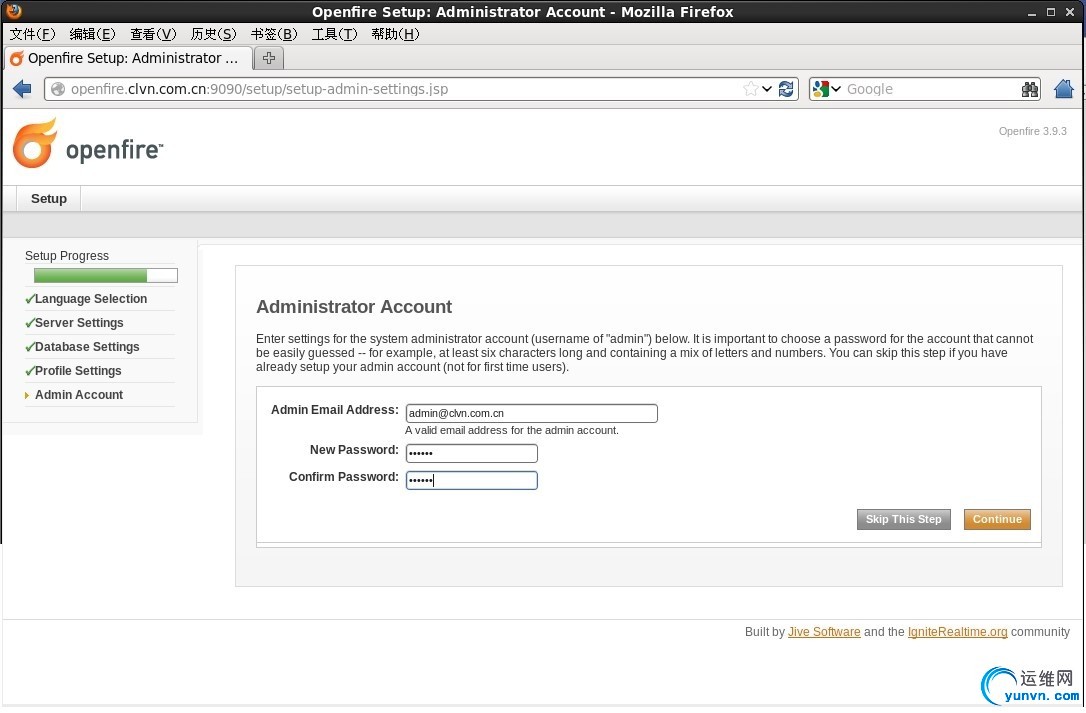1086x713 pixels.
Task: Click the Admin Email Address field
Action: (531, 414)
